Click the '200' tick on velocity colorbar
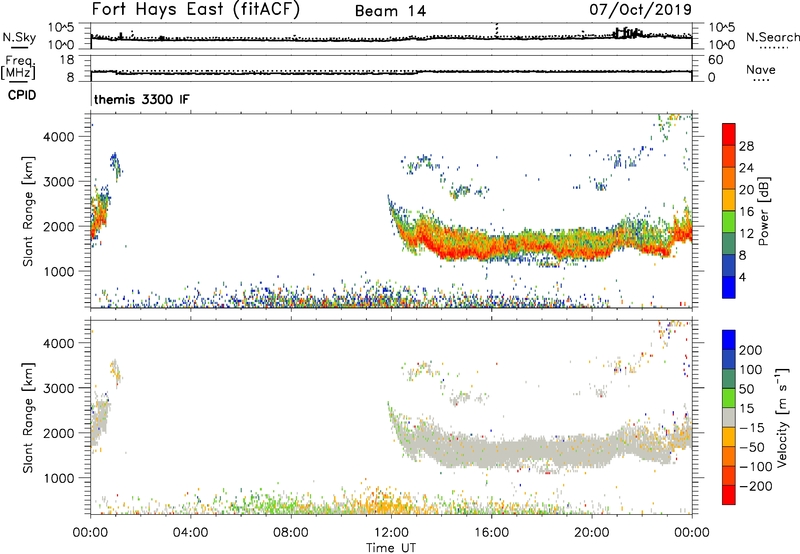This screenshot has height=554, width=800. pyautogui.click(x=751, y=350)
